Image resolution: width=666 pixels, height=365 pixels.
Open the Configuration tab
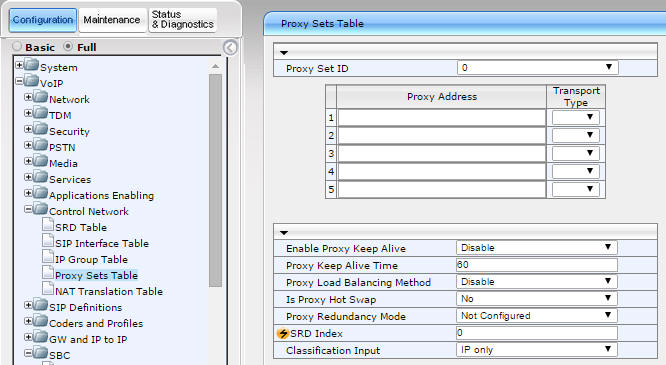(x=42, y=20)
